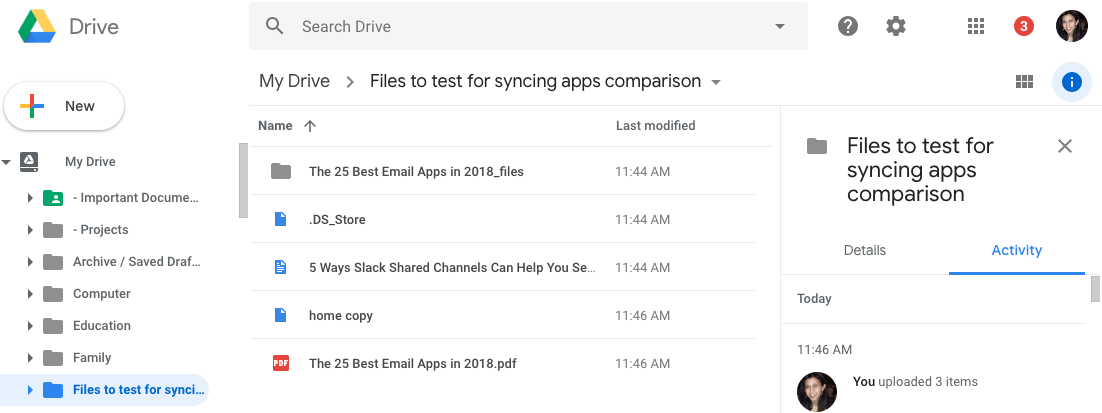Click the Google Drive logo
1102x413 pixels.
pos(38,27)
